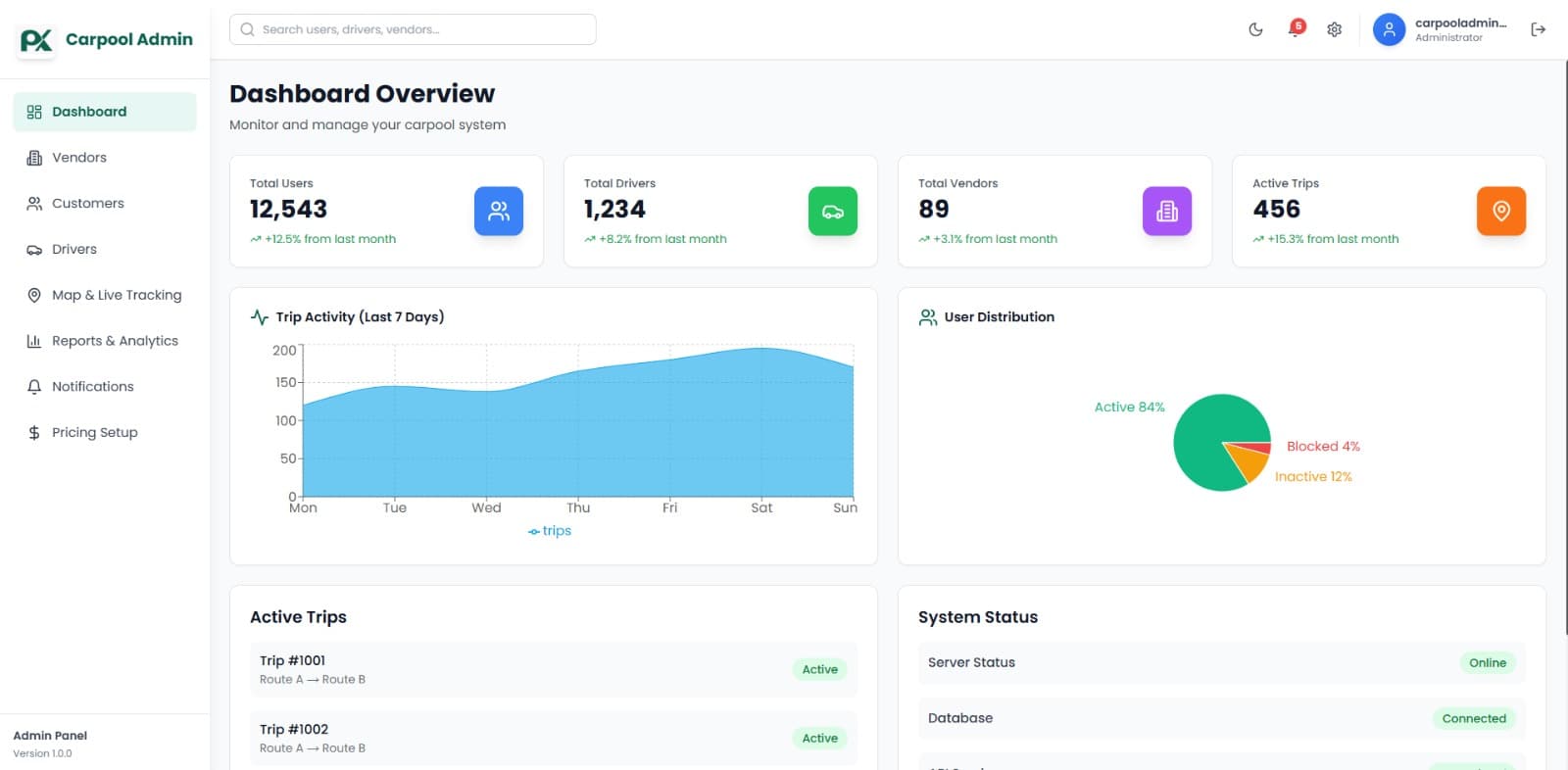Click the trips legend item under chart

(x=550, y=531)
